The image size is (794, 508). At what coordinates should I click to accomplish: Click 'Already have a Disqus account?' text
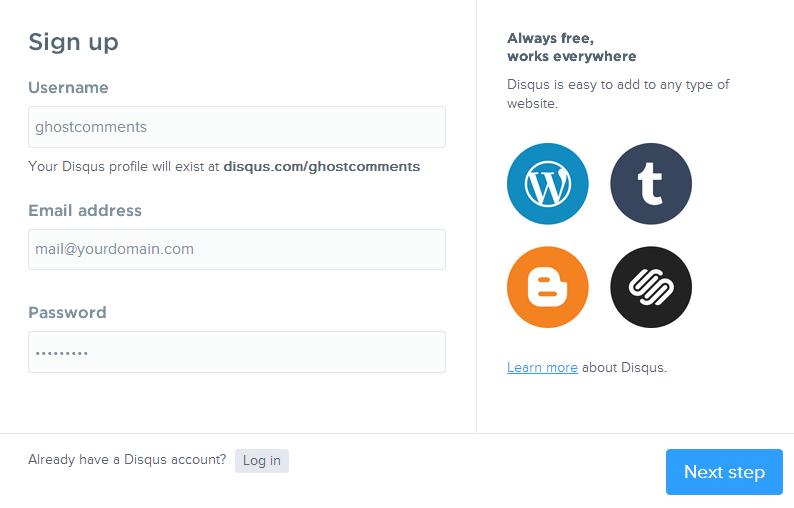(127, 460)
